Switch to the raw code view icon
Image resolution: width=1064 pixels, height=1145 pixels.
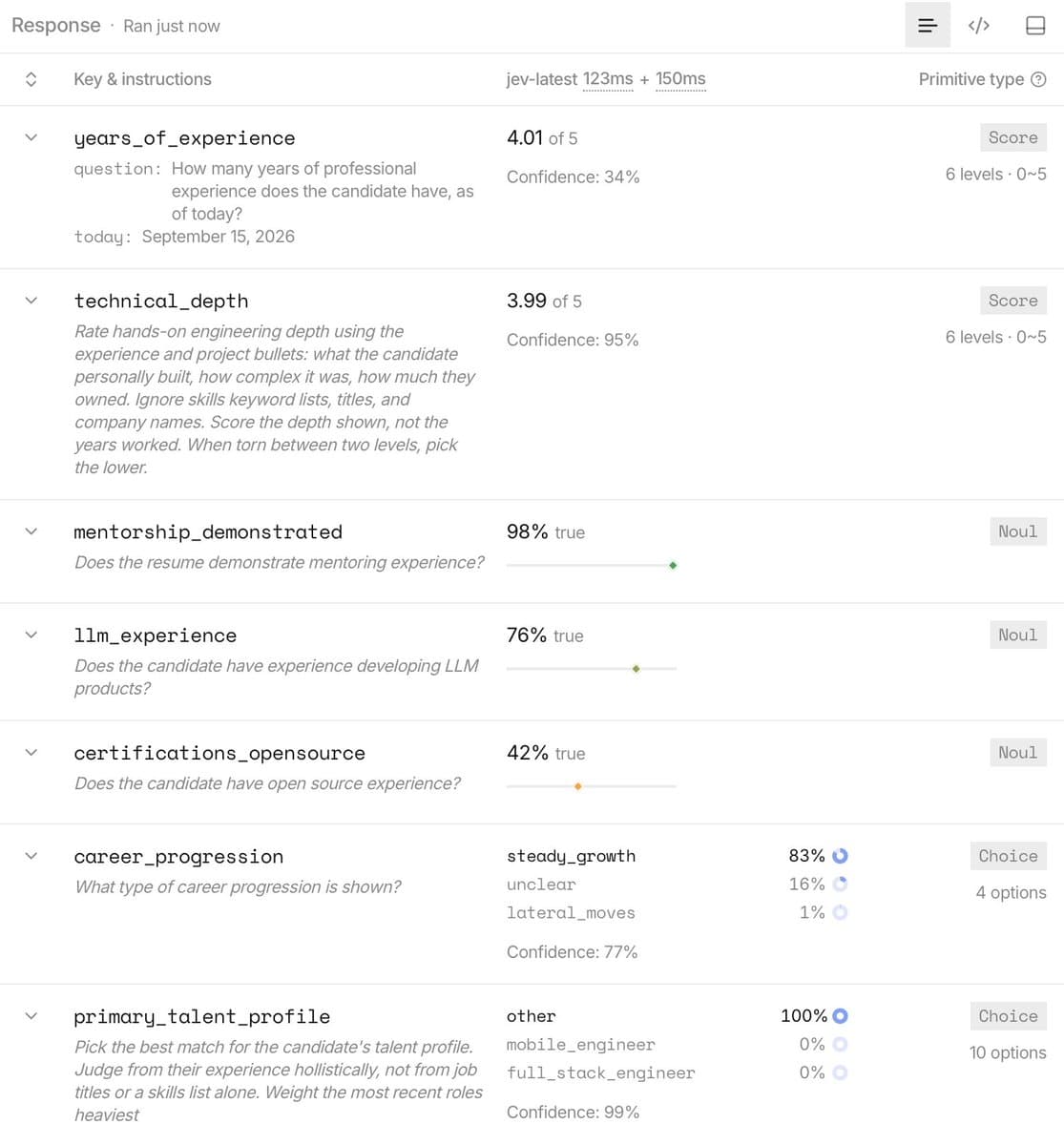[978, 26]
